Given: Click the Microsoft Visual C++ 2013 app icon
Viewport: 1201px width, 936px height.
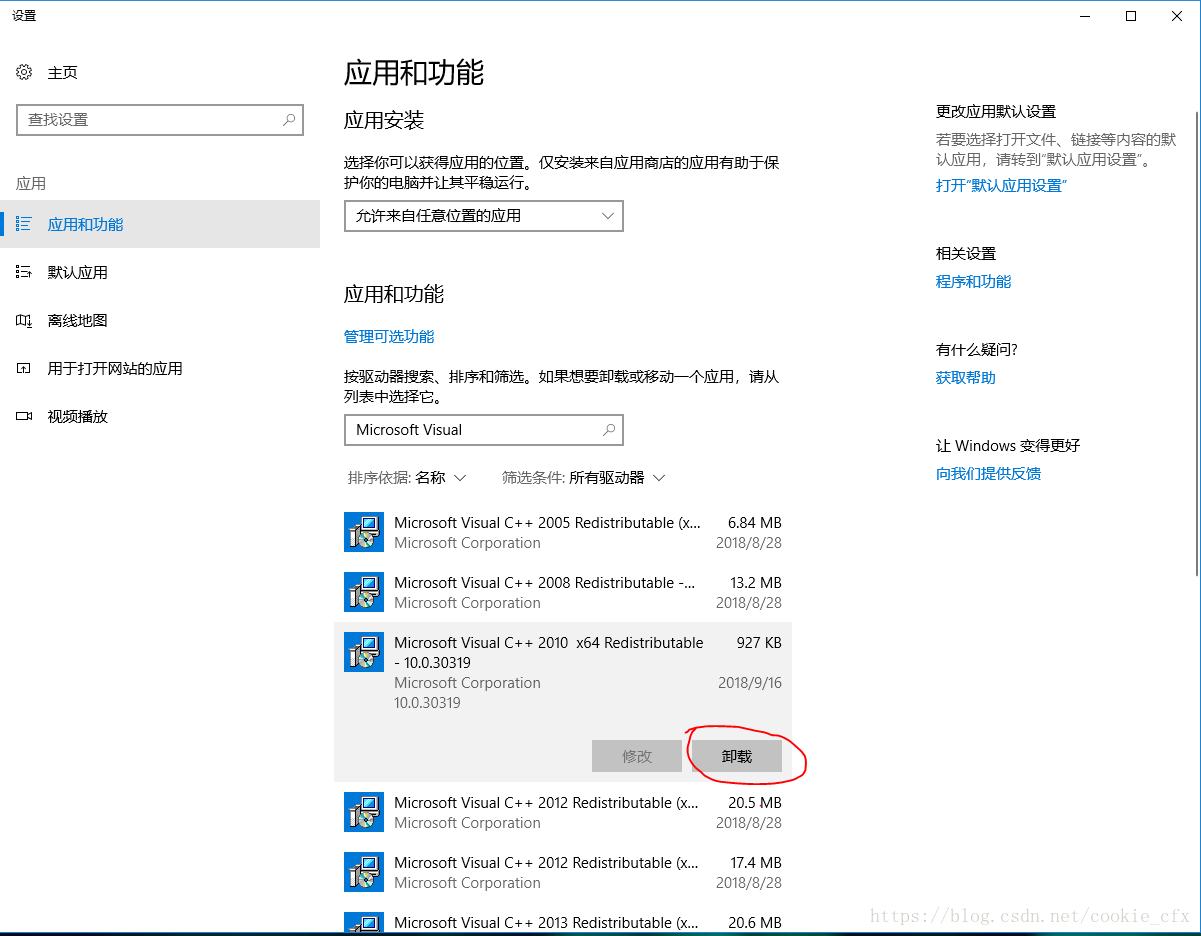Looking at the screenshot, I should click(364, 922).
